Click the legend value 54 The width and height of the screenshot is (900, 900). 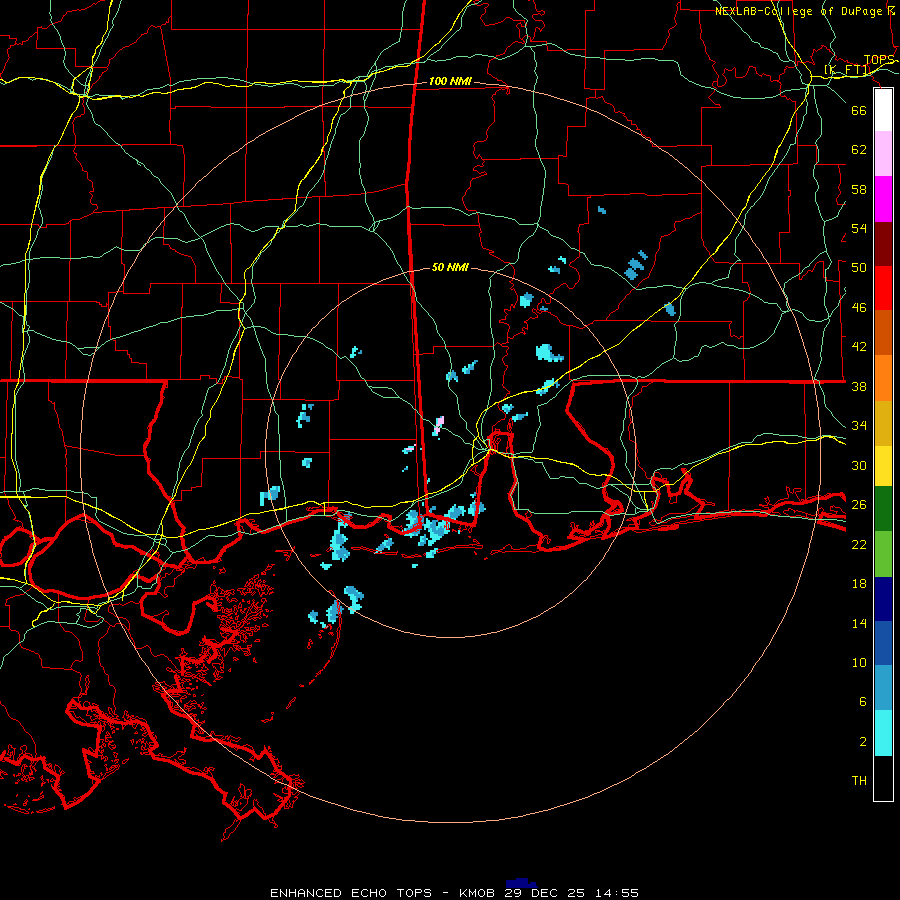point(859,228)
